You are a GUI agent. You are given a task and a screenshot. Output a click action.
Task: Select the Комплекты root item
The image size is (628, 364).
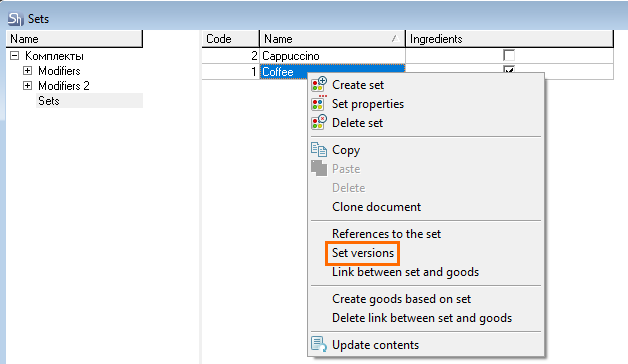click(x=54, y=56)
